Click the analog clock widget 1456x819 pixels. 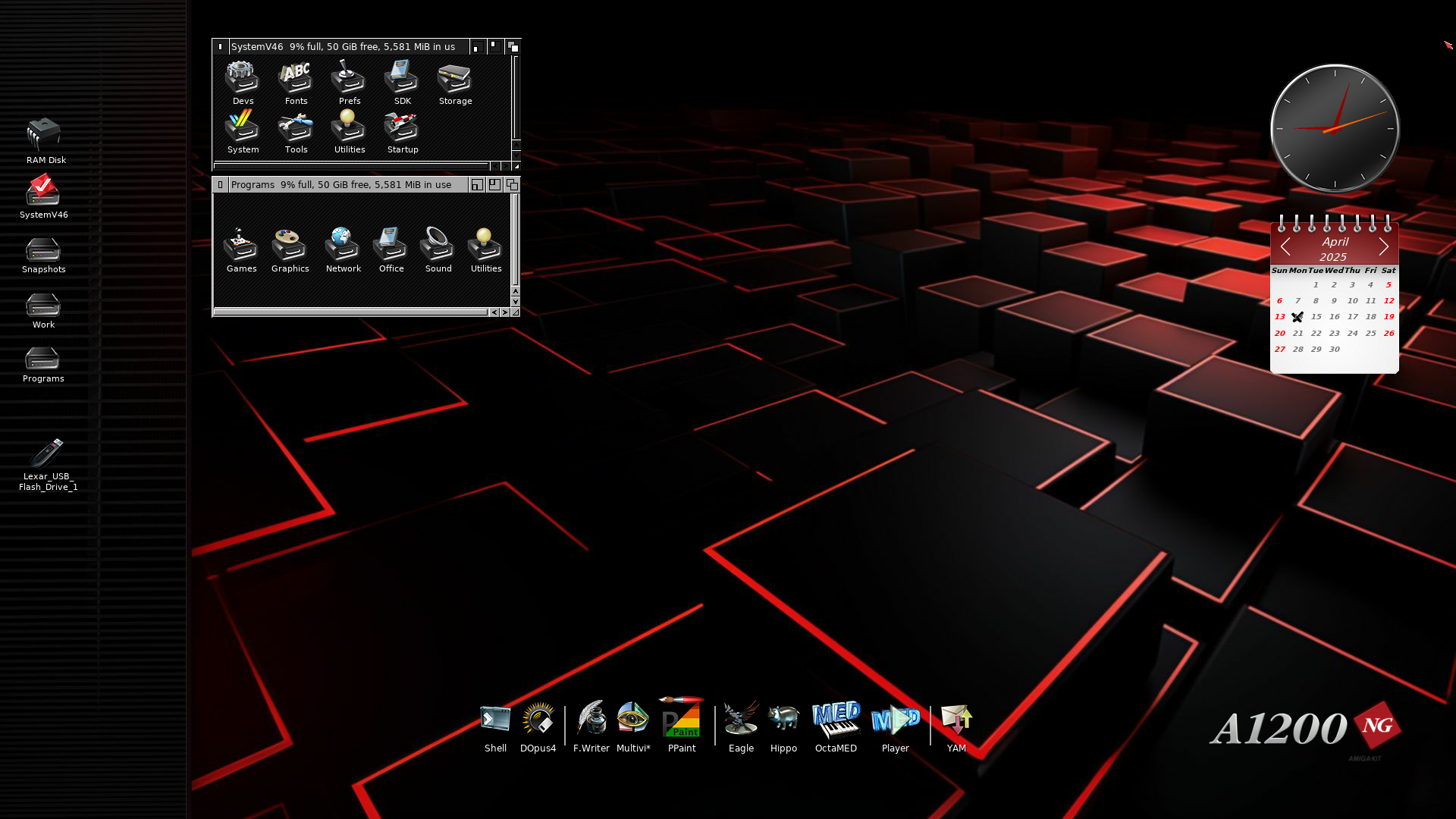tap(1335, 129)
